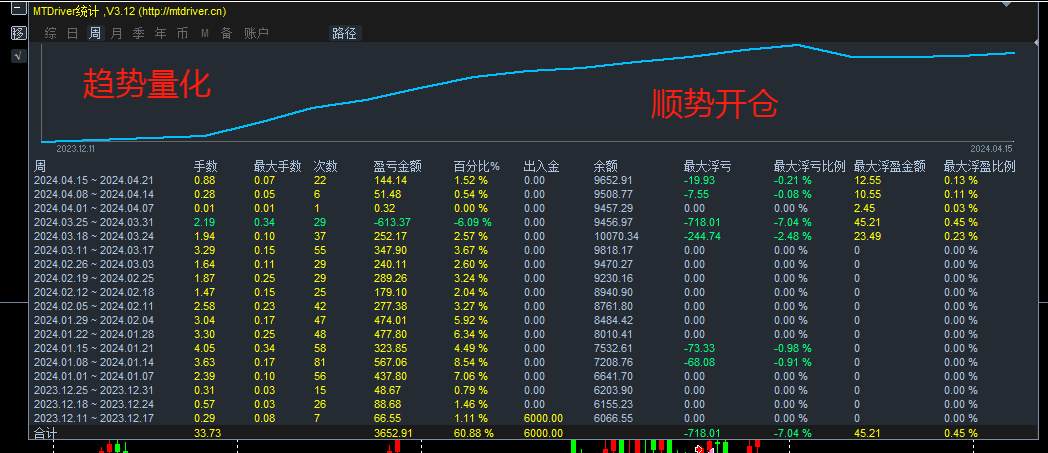
Task: Open the 季 quarterly tab
Action: click(x=138, y=33)
